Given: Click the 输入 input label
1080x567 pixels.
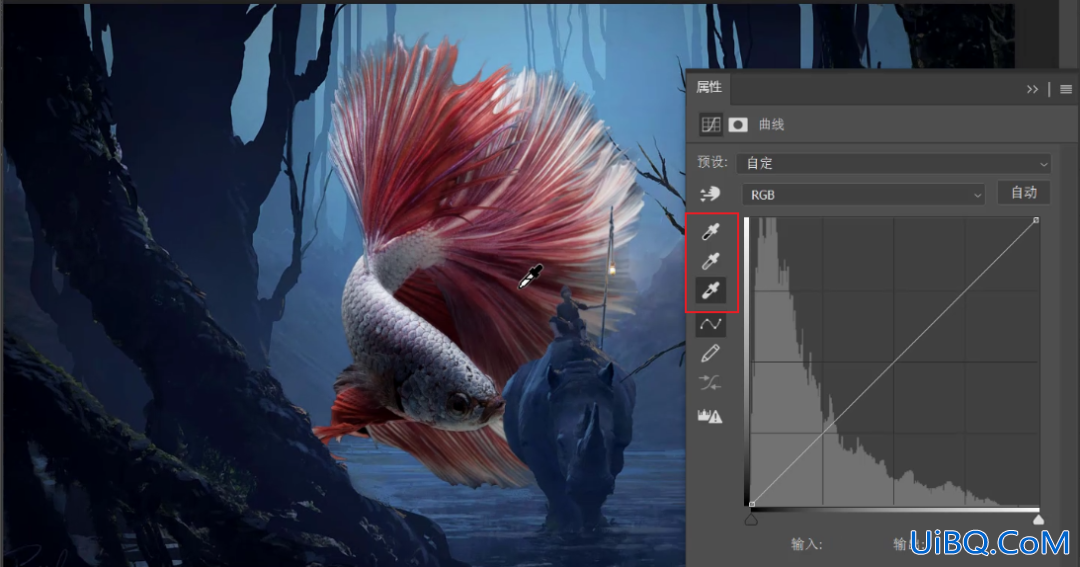Looking at the screenshot, I should tap(807, 544).
